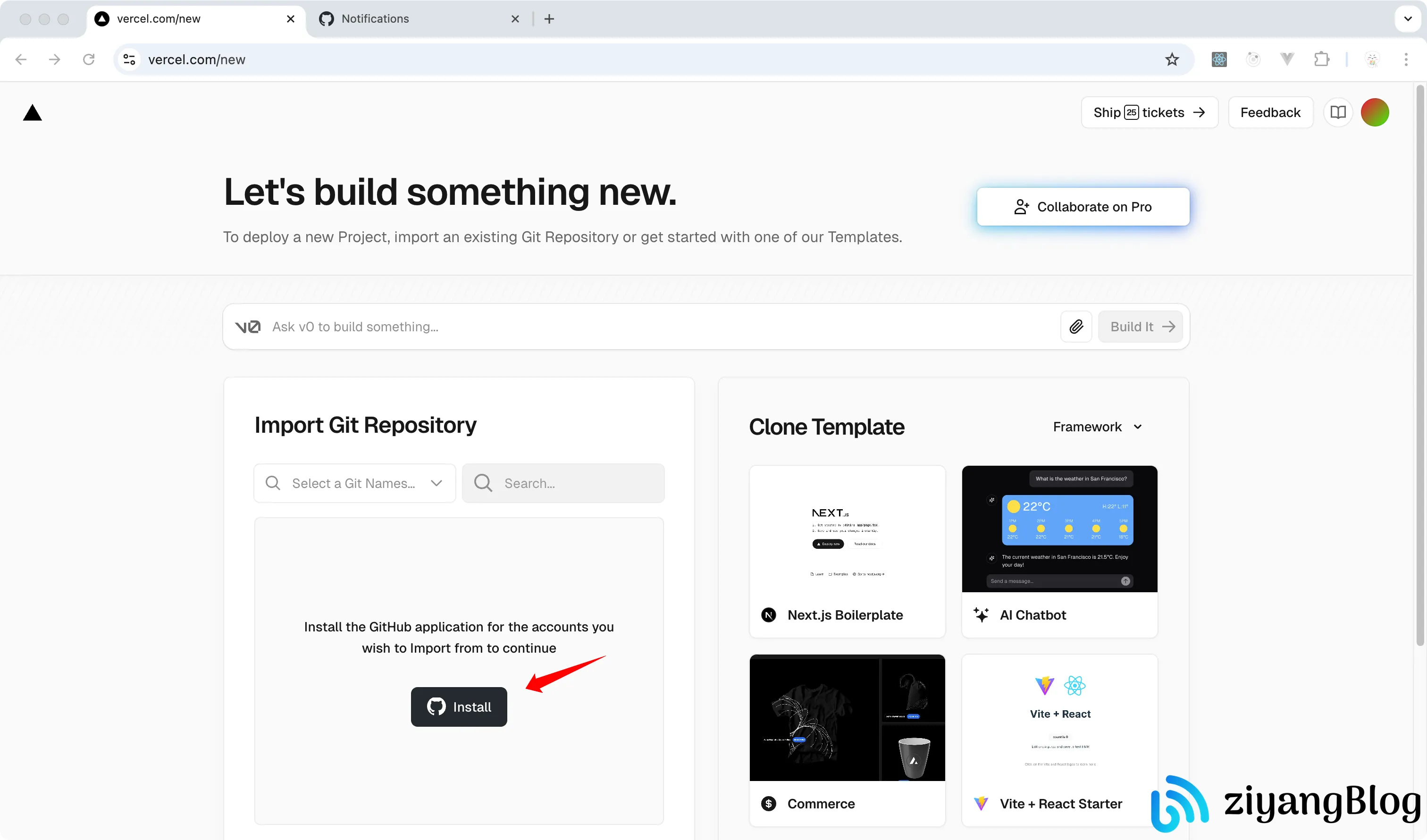
Task: Click the paperclip attach file icon
Action: click(1076, 326)
